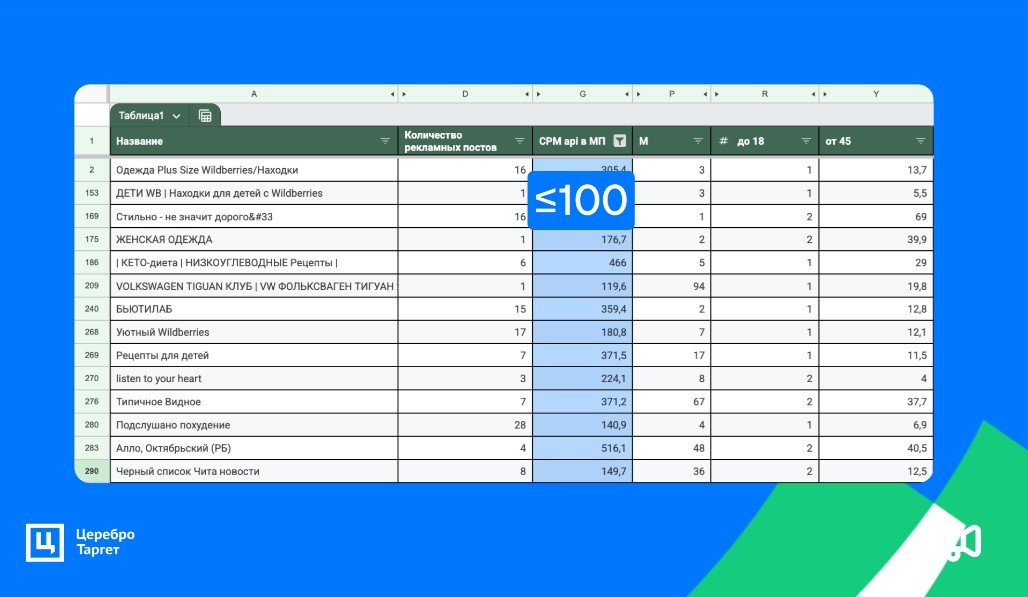Viewport: 1028px width, 597px height.
Task: Expand hidden columns right of column P
Action: point(705,94)
